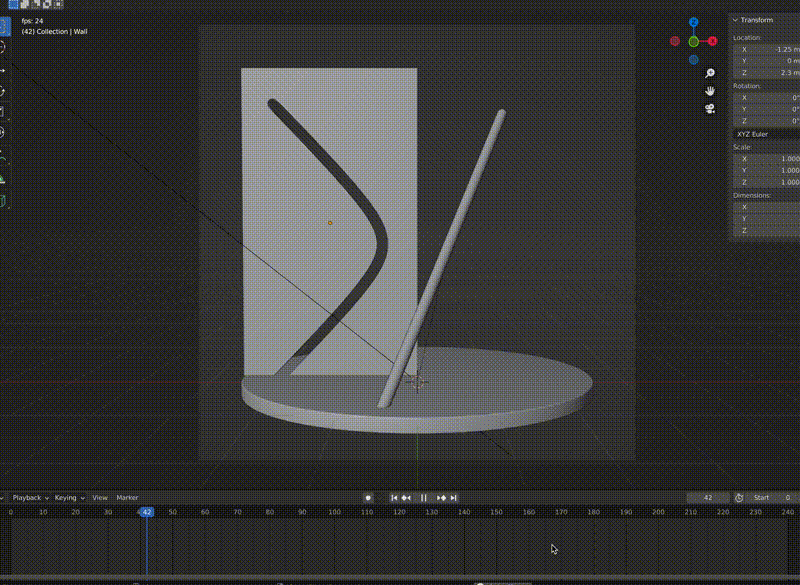
Task: Click the pan view hand icon
Action: point(710,91)
